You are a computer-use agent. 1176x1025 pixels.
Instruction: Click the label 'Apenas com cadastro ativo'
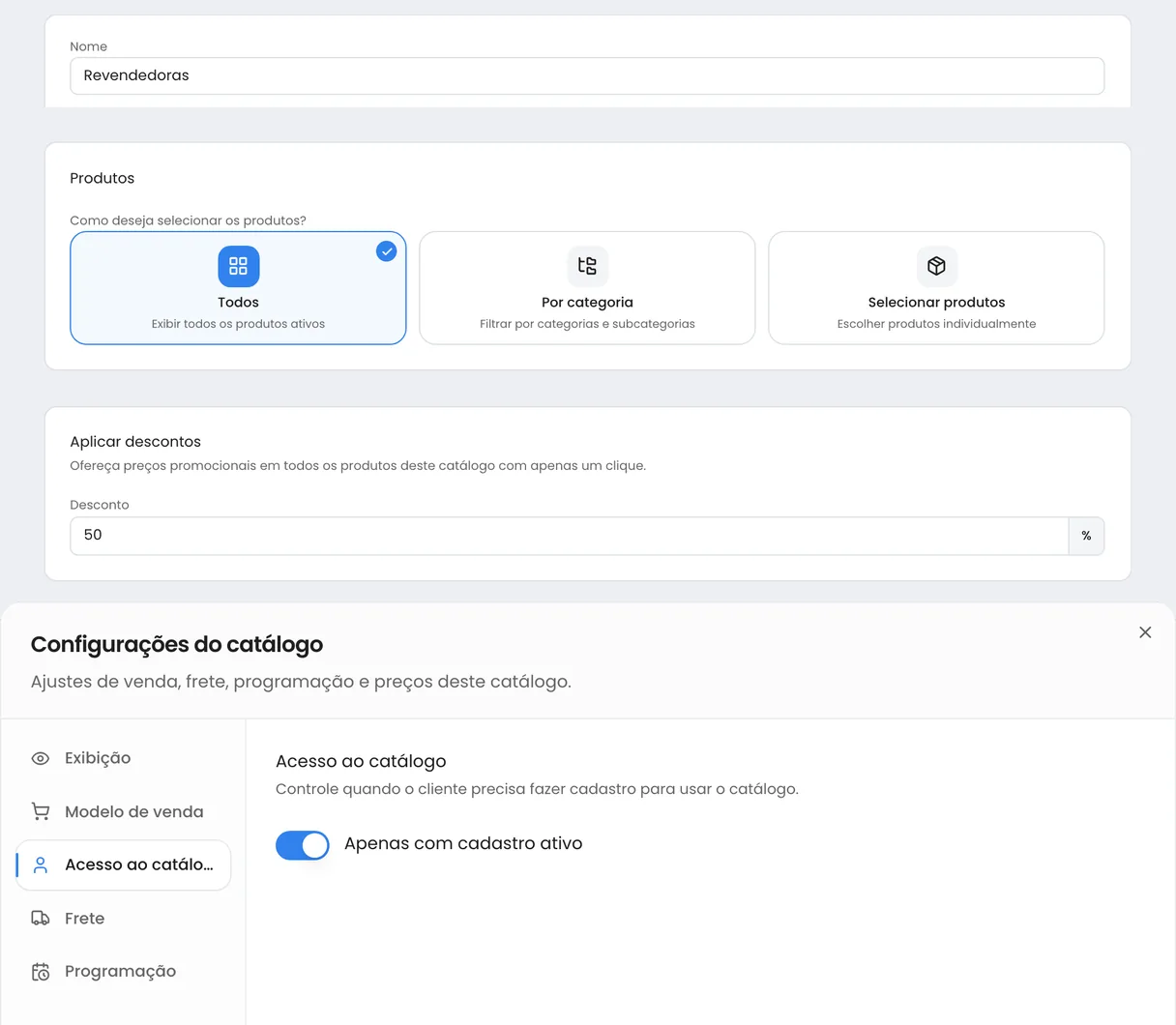(x=463, y=843)
